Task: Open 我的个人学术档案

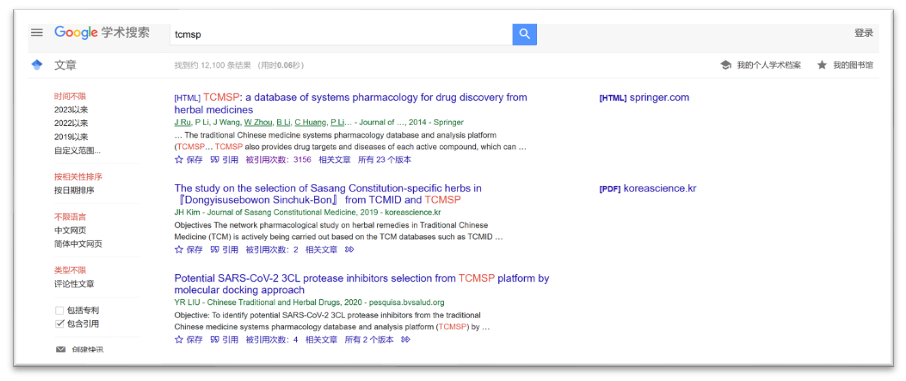Action: [768, 65]
